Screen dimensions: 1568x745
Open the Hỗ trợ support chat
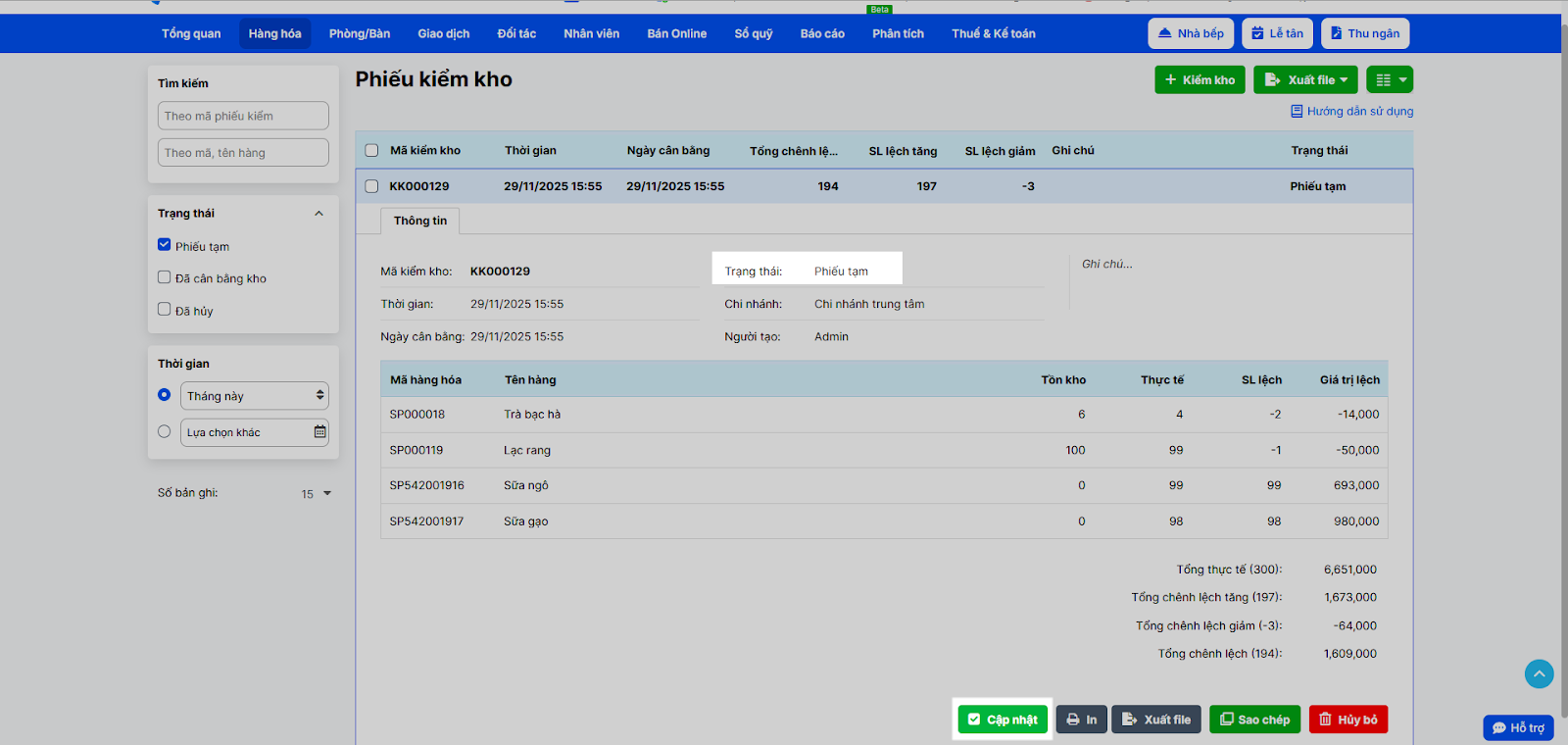(1518, 727)
